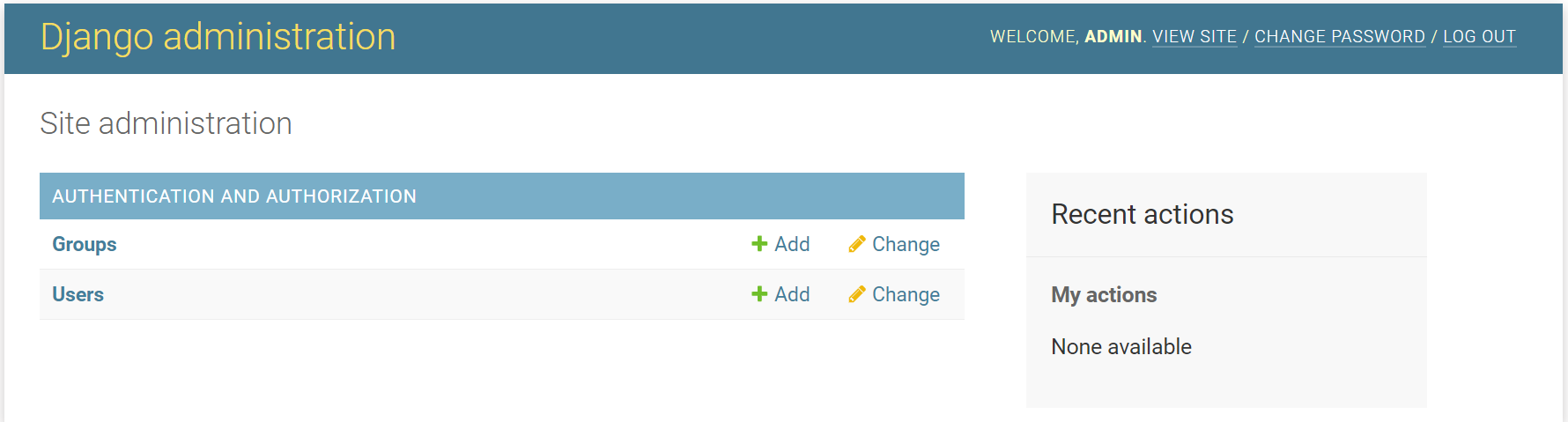Click the Recent actions panel heading
The height and width of the screenshot is (422, 1568).
(x=1143, y=214)
